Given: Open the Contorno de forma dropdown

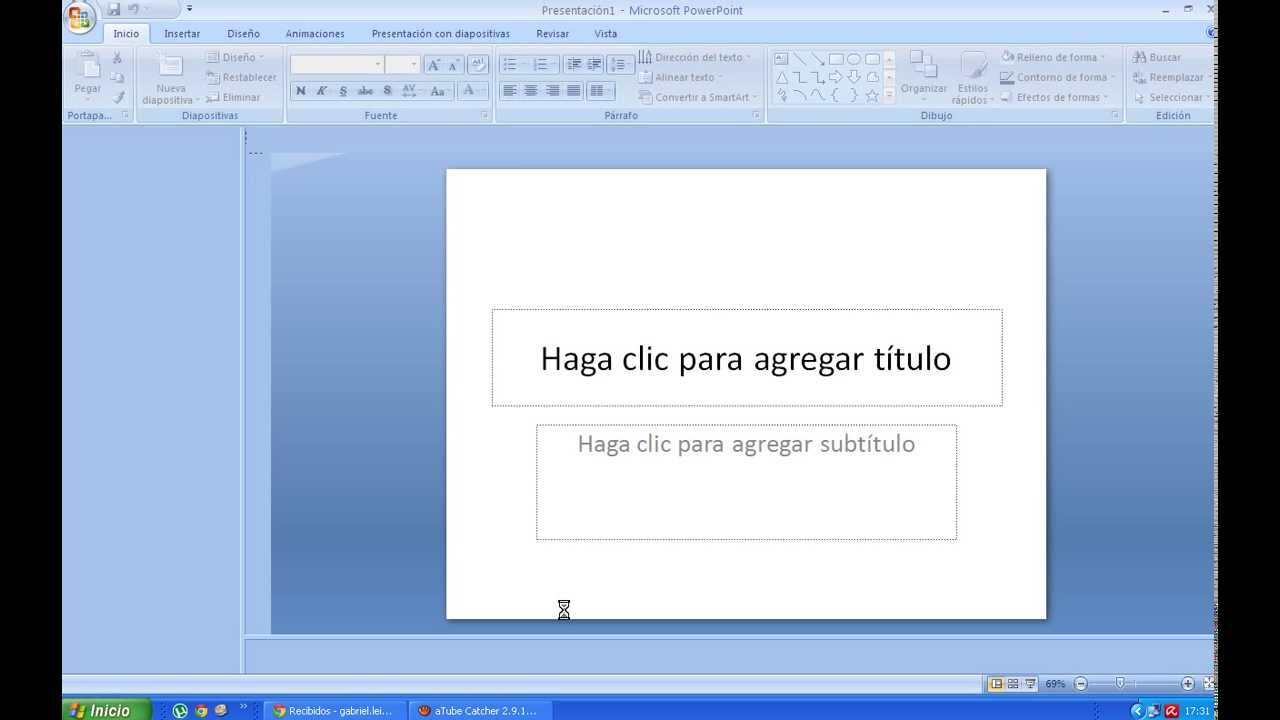Looking at the screenshot, I should pos(1058,77).
